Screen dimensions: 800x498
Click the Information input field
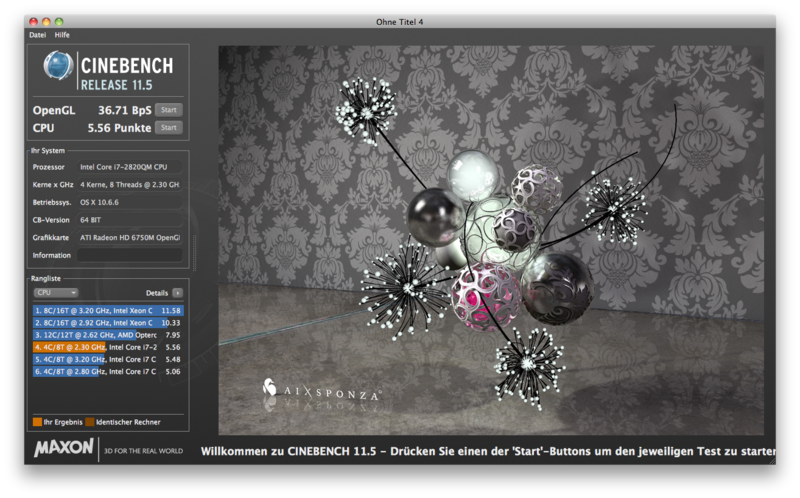click(130, 255)
